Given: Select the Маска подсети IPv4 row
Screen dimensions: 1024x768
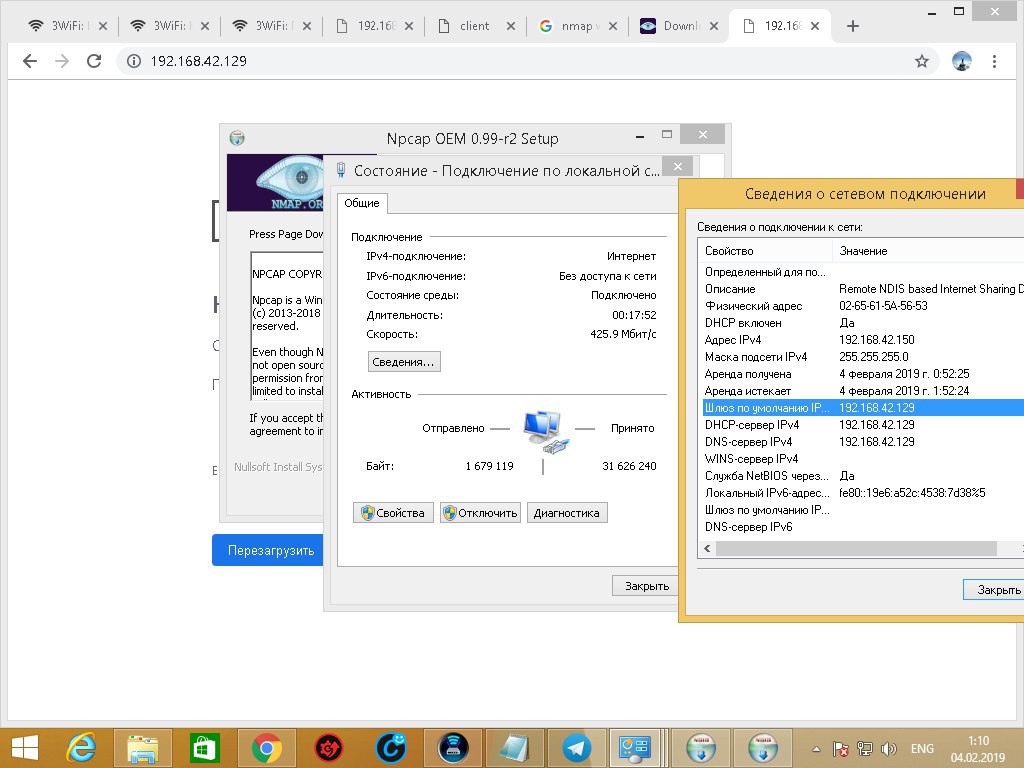Looking at the screenshot, I should click(x=861, y=357).
